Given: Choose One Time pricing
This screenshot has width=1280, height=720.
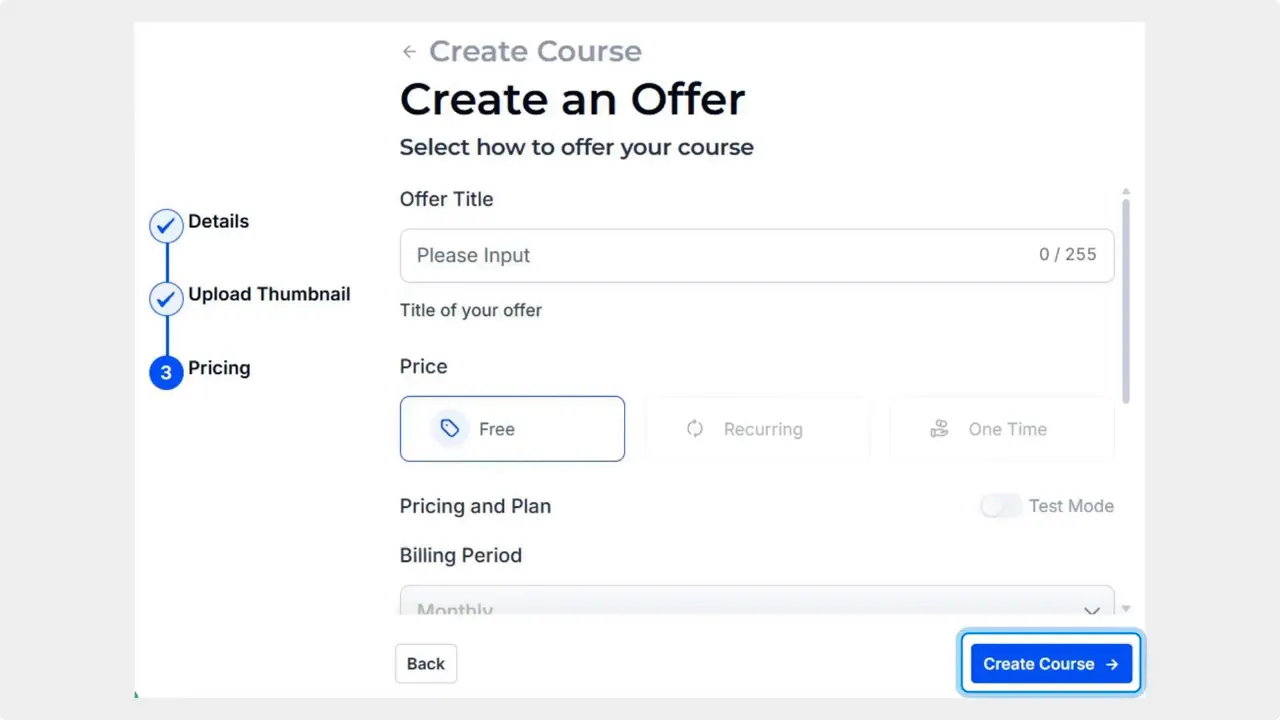Looking at the screenshot, I should [1000, 428].
